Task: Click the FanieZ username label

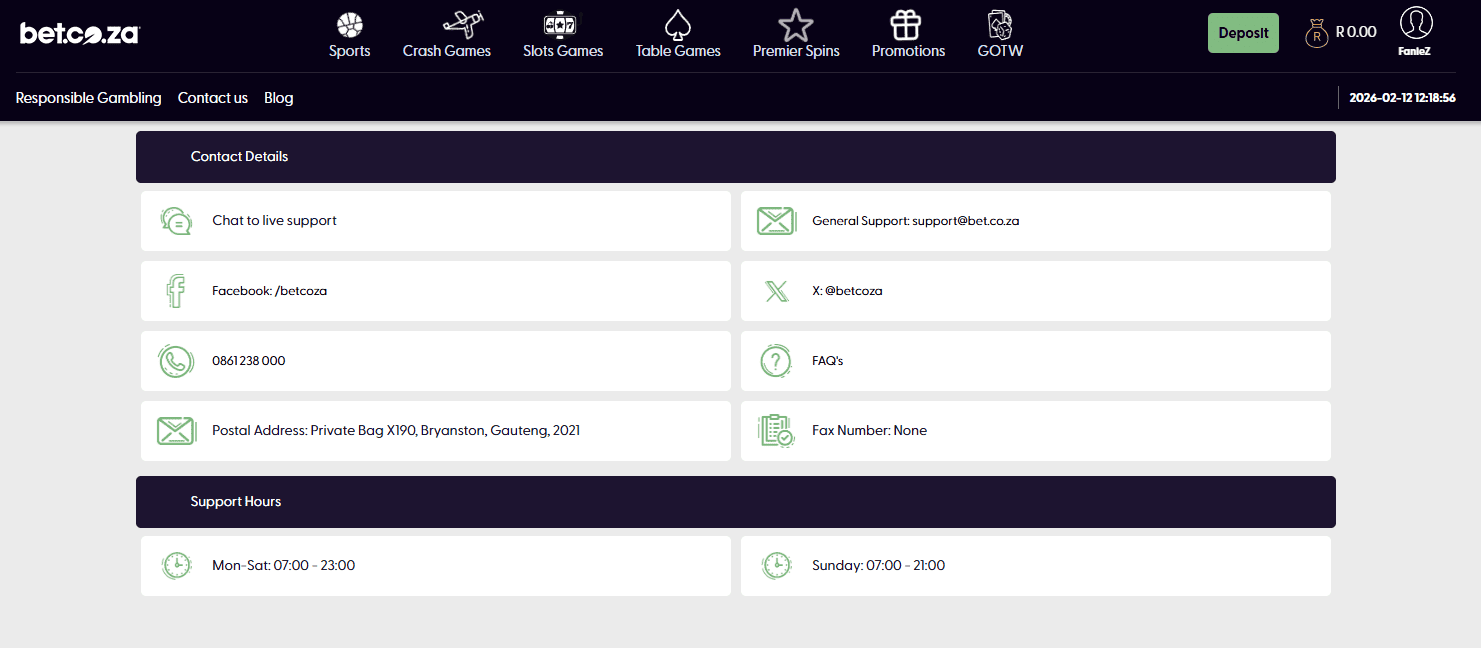Action: pyautogui.click(x=1414, y=51)
